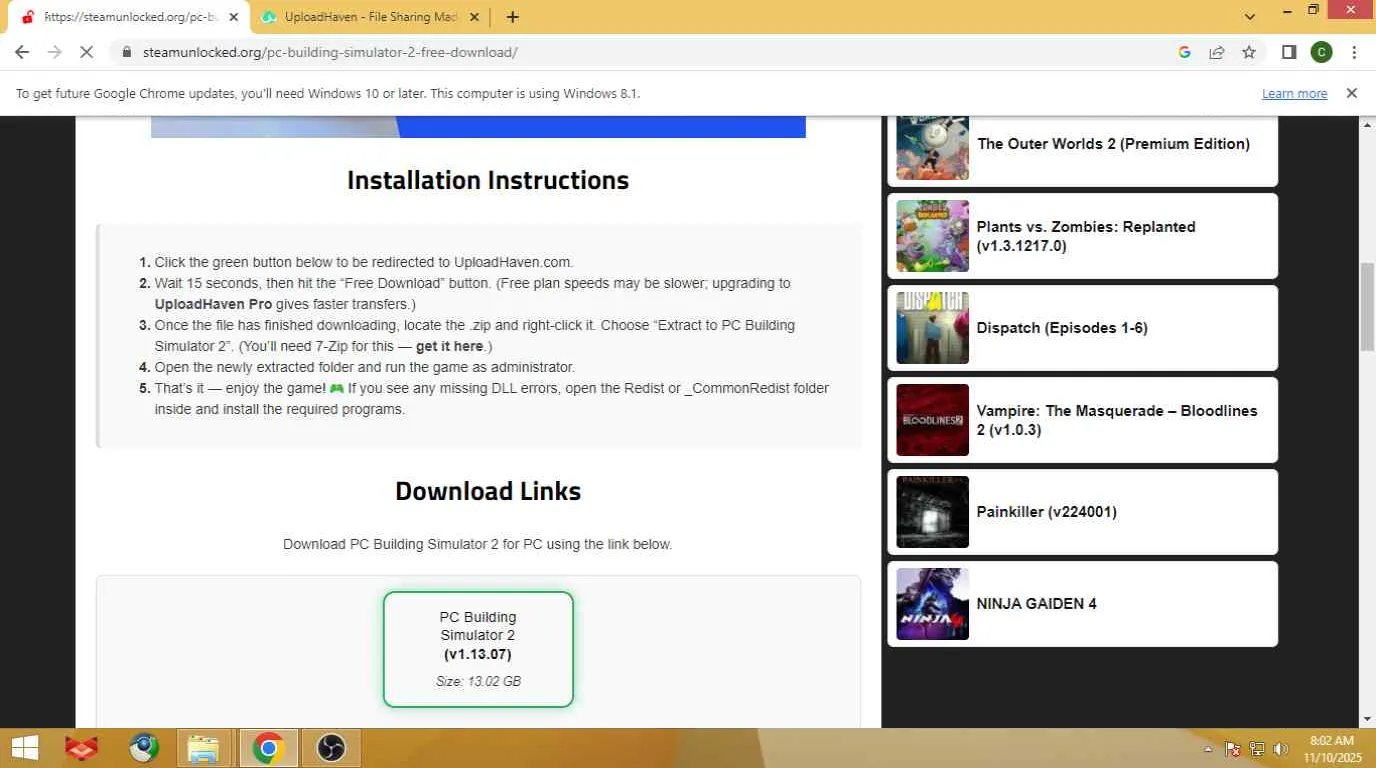This screenshot has height=768, width=1376.
Task: Open the network status tray icon
Action: click(x=1257, y=749)
